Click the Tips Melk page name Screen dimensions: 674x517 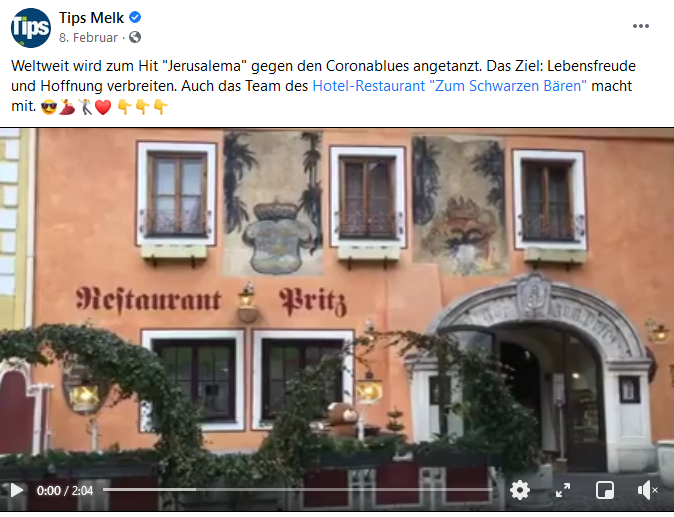[x=92, y=18]
